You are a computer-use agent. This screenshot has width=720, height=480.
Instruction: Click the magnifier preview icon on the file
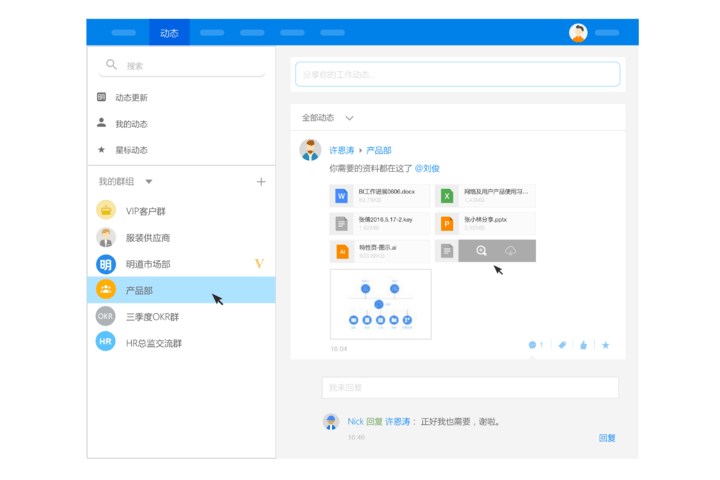click(x=482, y=251)
